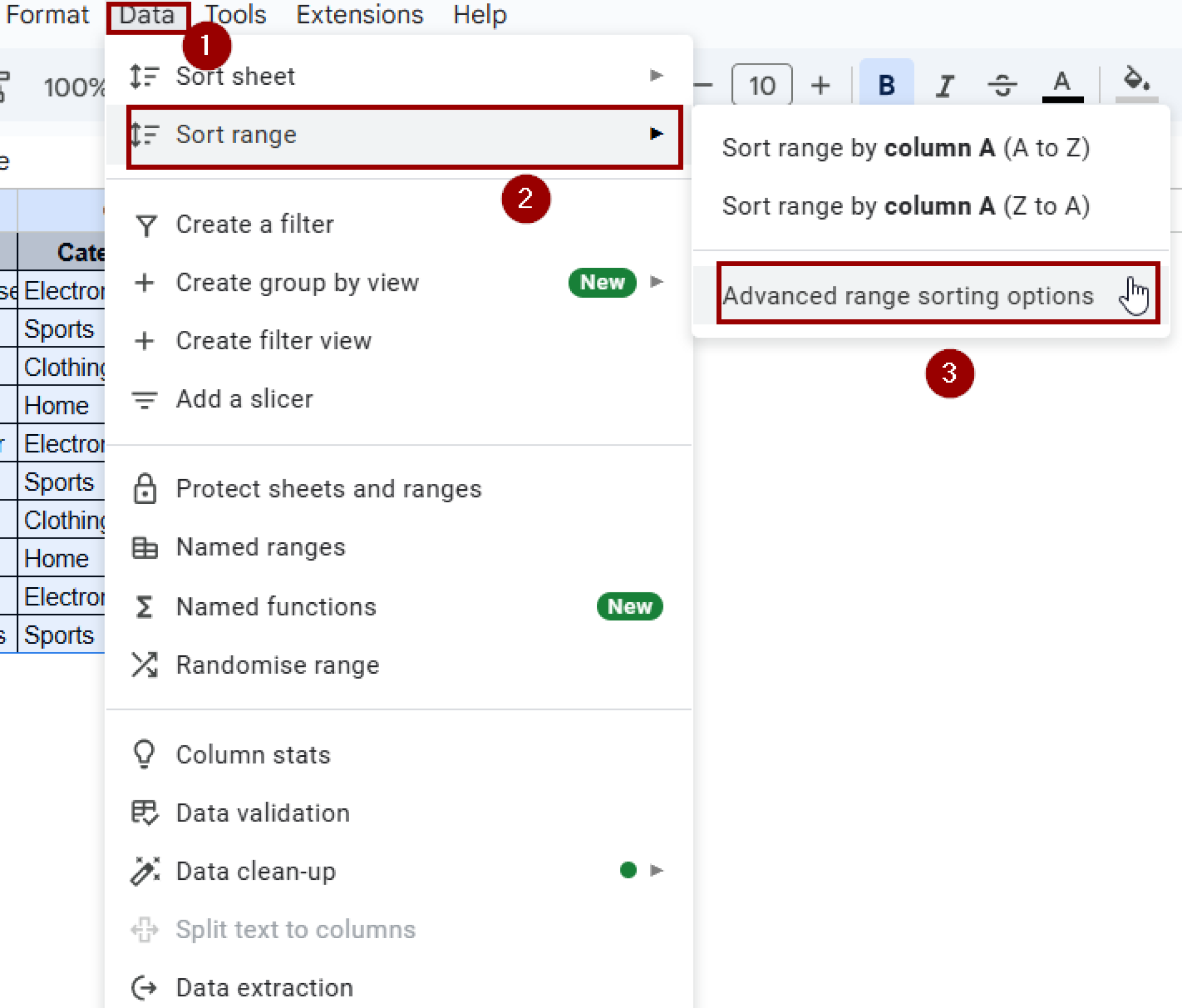This screenshot has height=1008, width=1182.
Task: Open the fill color picker
Action: 1135,84
